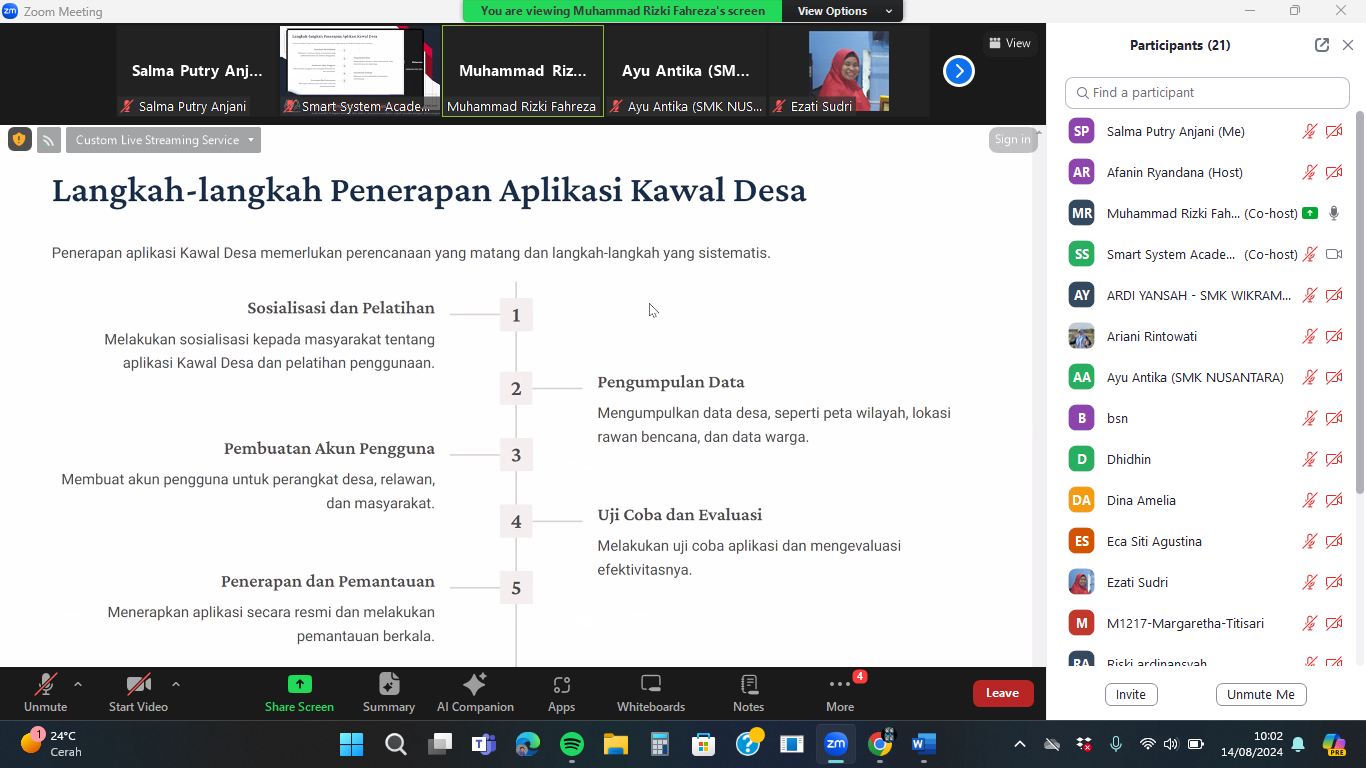Select Ayu Antika video tile
The image size is (1366, 768).
click(x=686, y=71)
